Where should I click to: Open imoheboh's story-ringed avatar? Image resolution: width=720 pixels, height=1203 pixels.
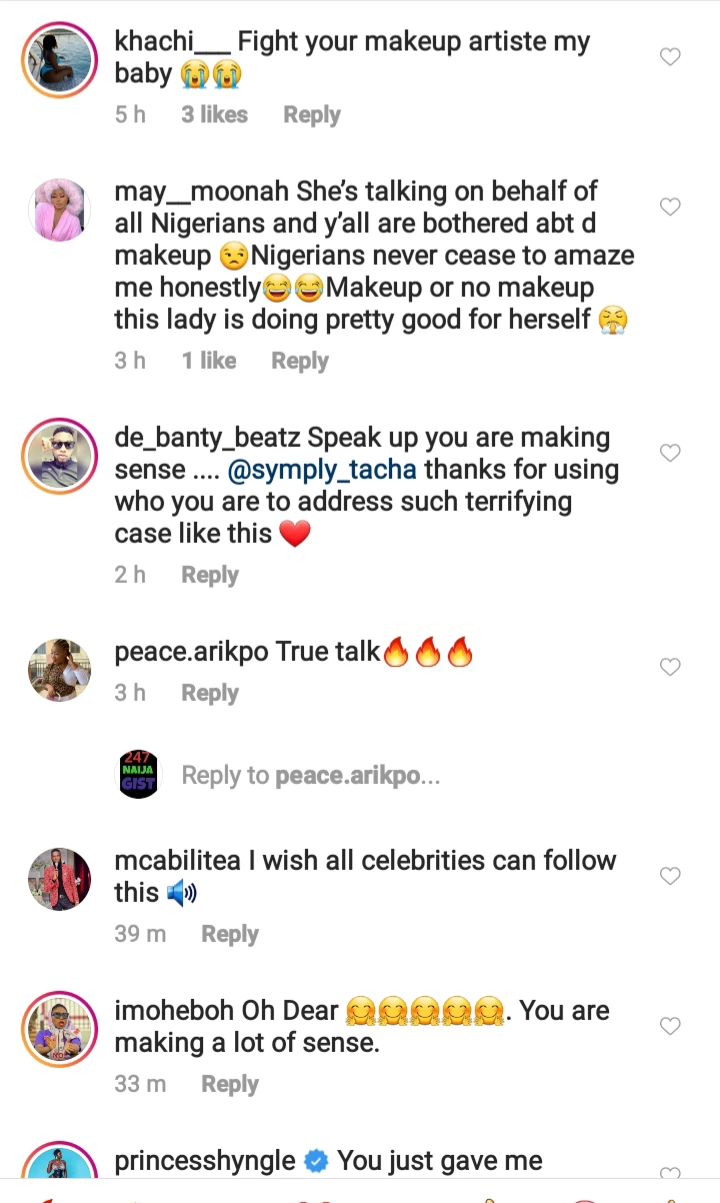[x=59, y=1030]
